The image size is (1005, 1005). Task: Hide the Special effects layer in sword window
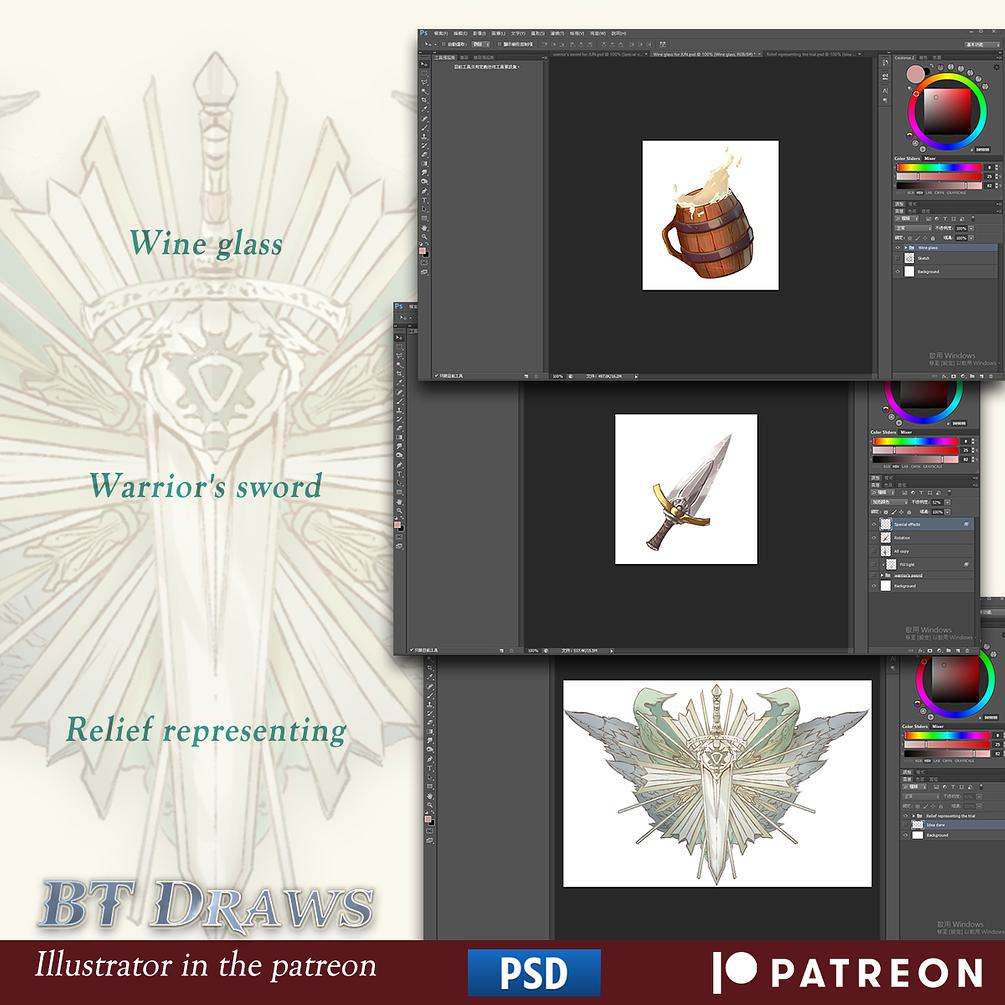pos(874,524)
